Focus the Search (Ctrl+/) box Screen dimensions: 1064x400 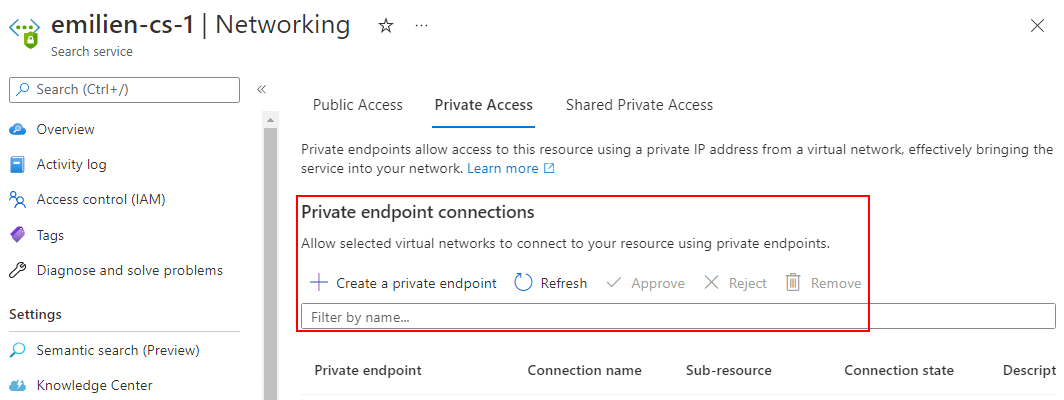124,90
